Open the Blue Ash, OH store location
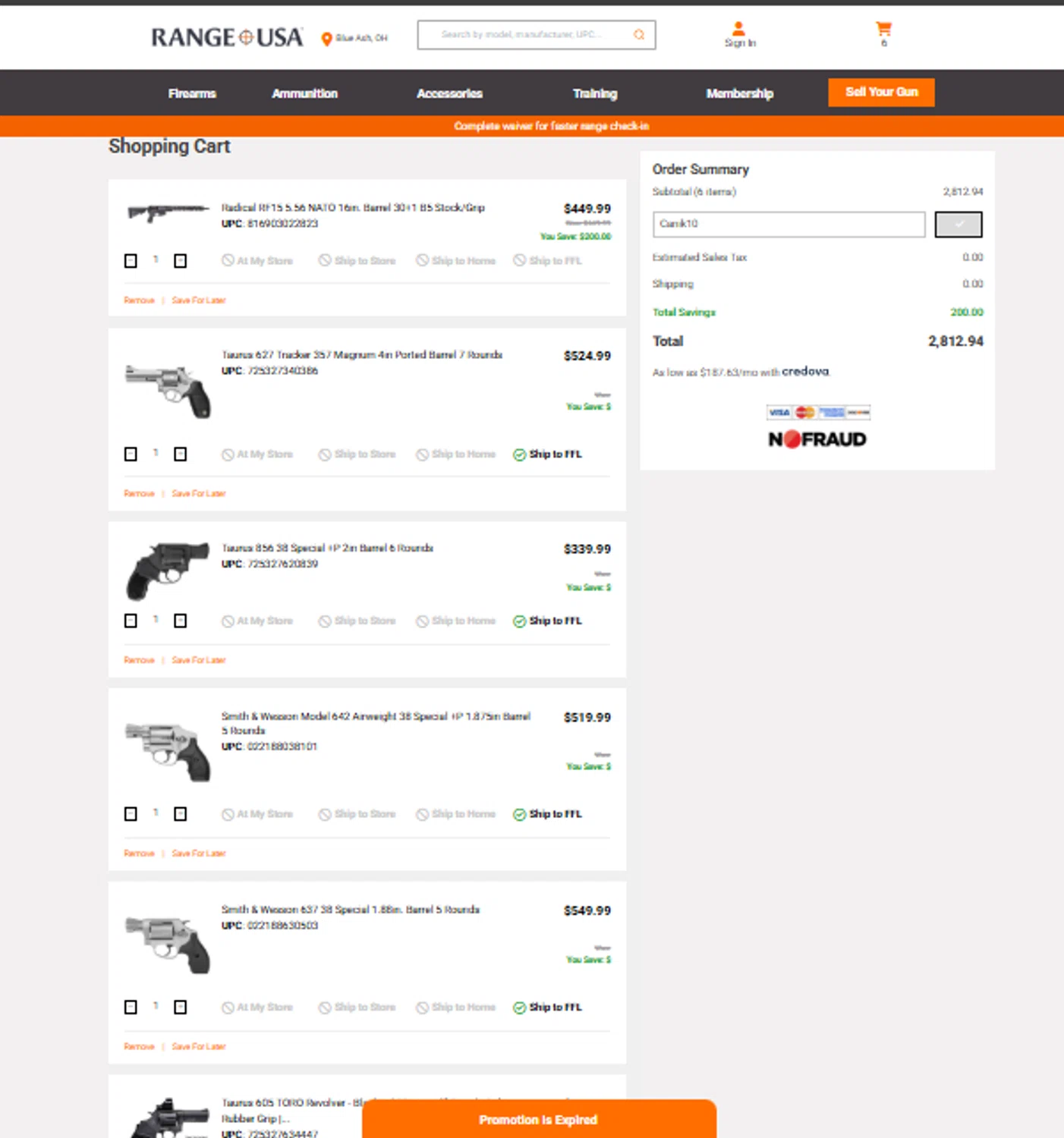This screenshot has width=1064, height=1138. click(354, 38)
